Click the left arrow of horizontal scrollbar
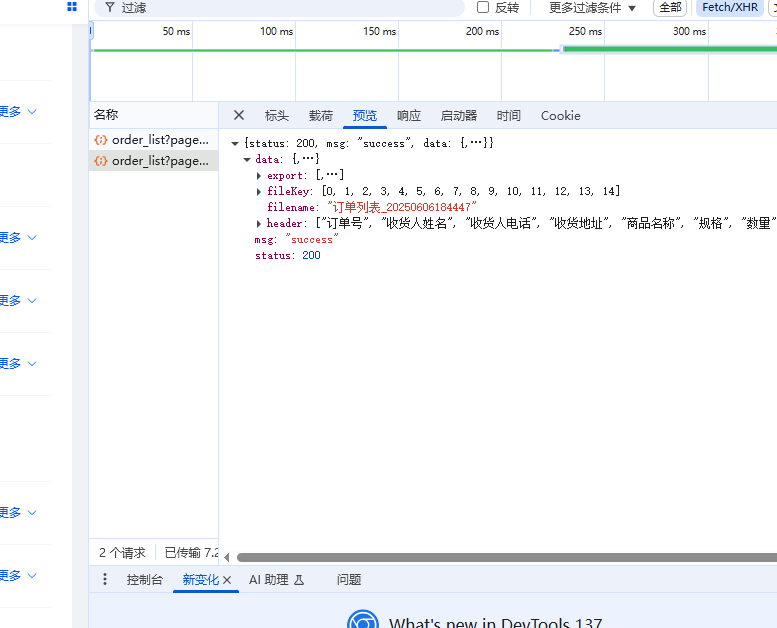Image resolution: width=777 pixels, height=628 pixels. coord(227,558)
